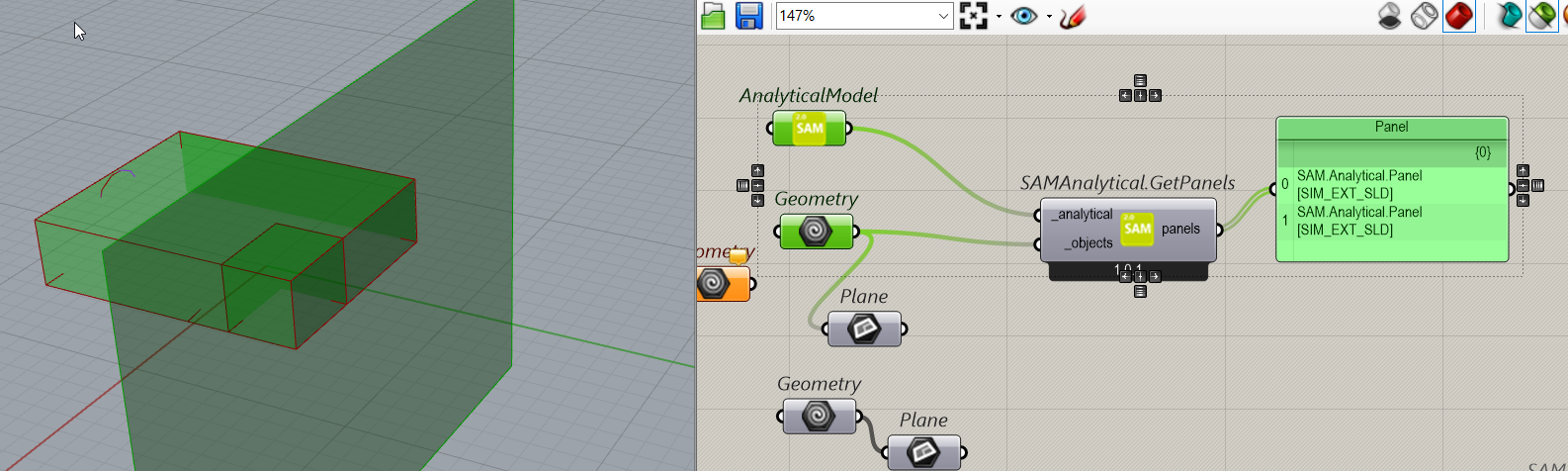Click the yellow balloon on orange Geometry

[738, 257]
